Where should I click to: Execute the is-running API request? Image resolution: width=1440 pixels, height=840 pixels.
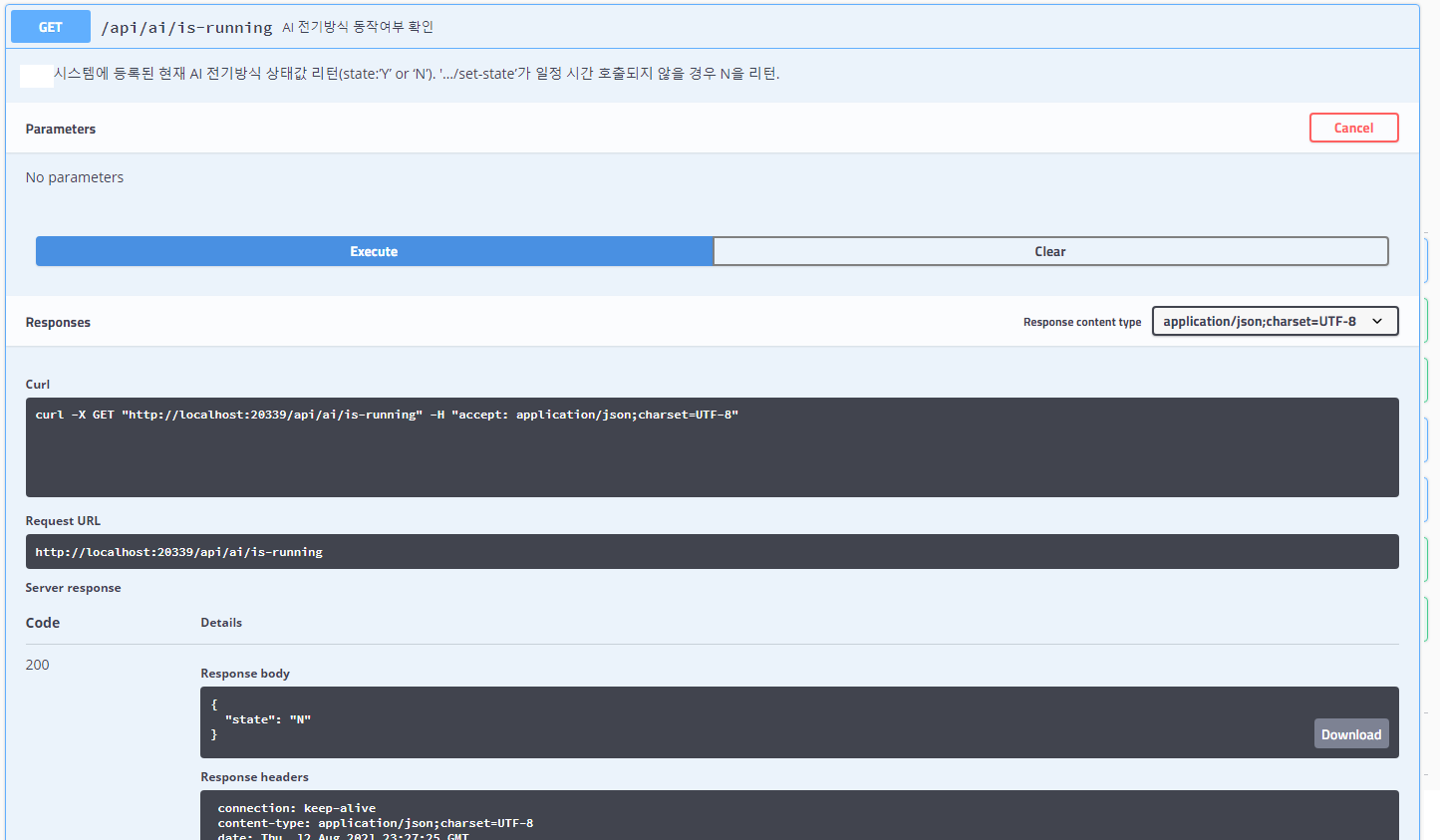tap(373, 251)
